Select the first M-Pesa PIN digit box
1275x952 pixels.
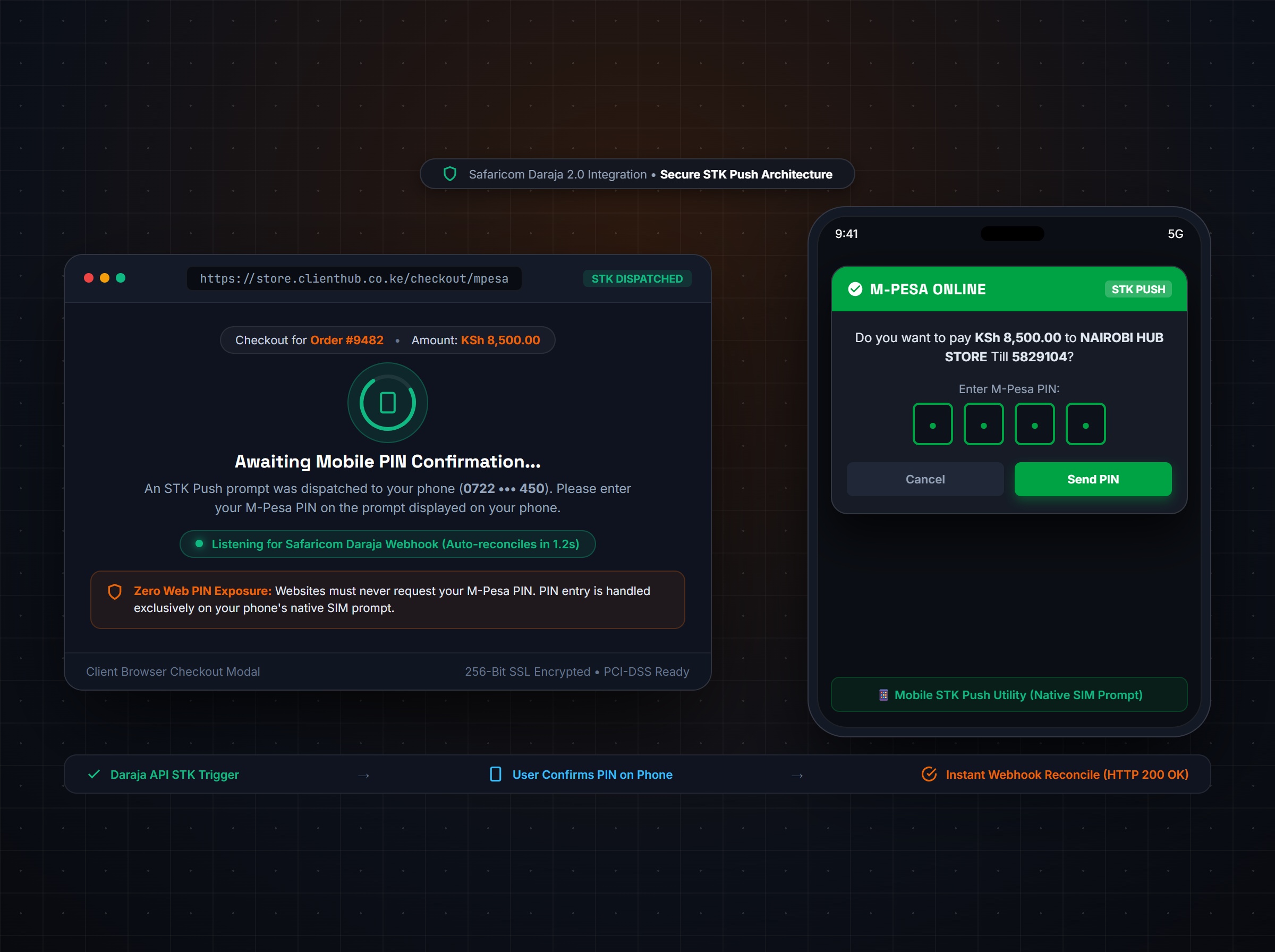pyautogui.click(x=933, y=424)
